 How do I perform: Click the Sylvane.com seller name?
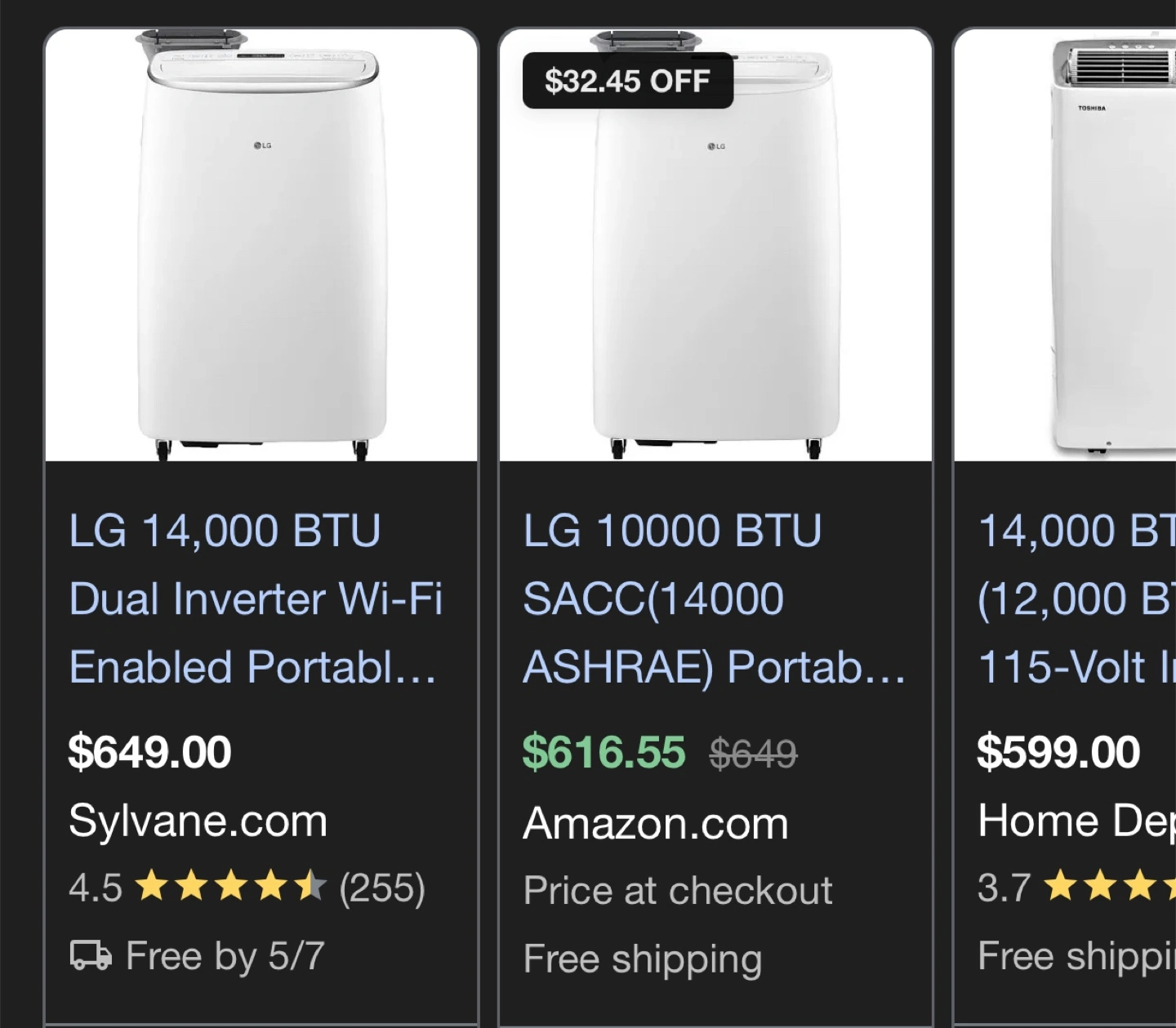[198, 821]
